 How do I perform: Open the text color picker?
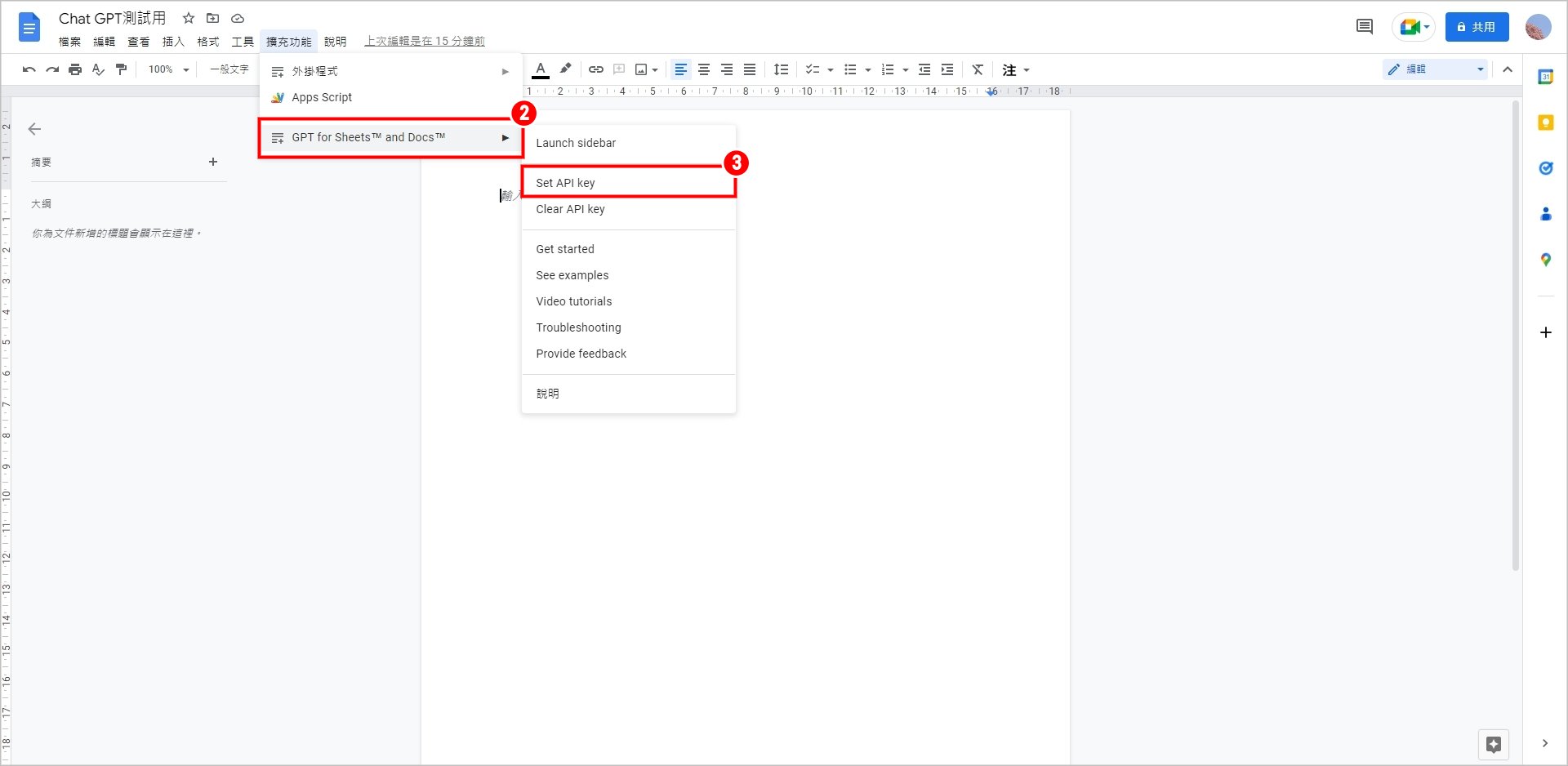(x=541, y=69)
